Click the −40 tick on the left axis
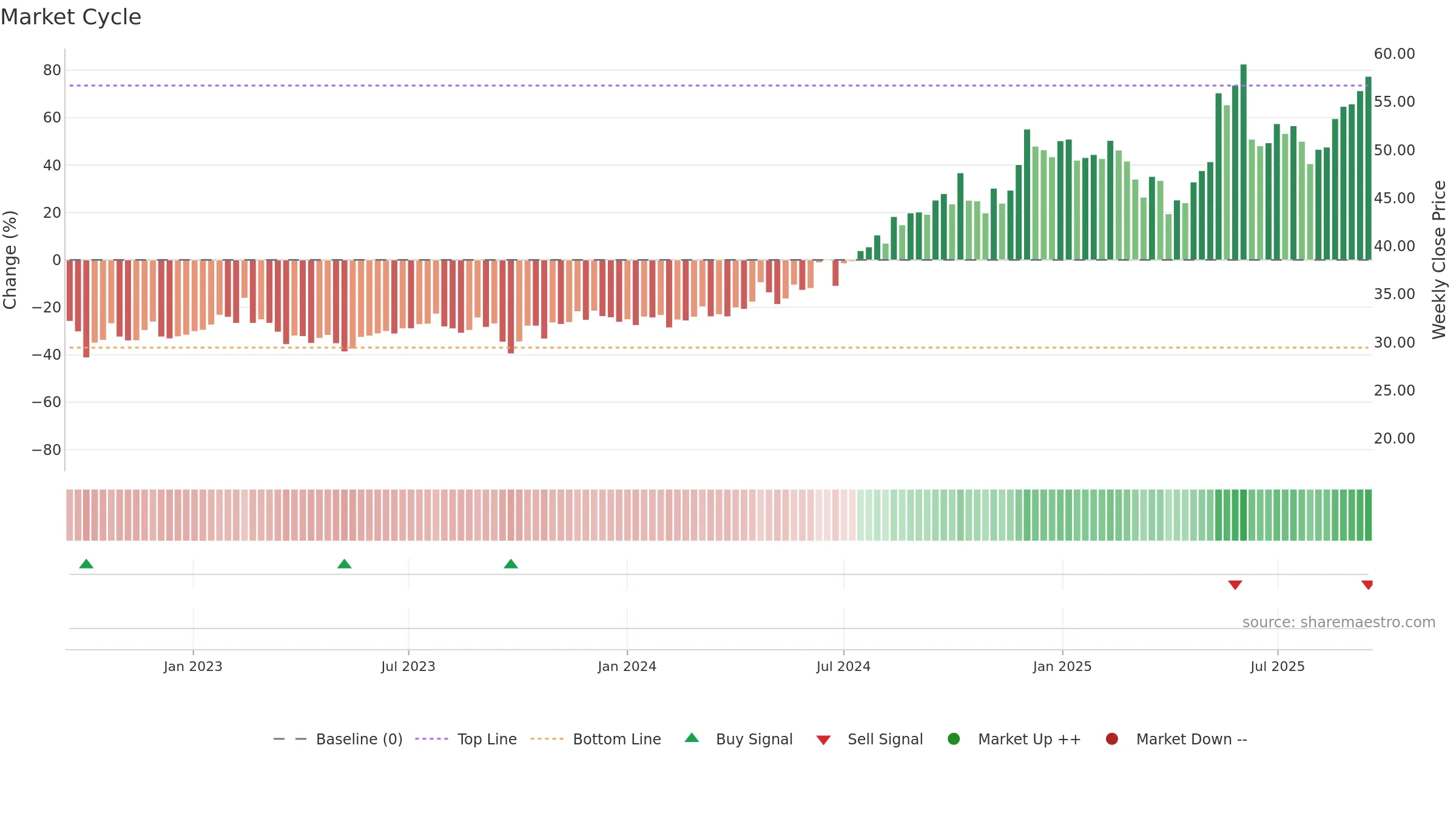 click(47, 355)
